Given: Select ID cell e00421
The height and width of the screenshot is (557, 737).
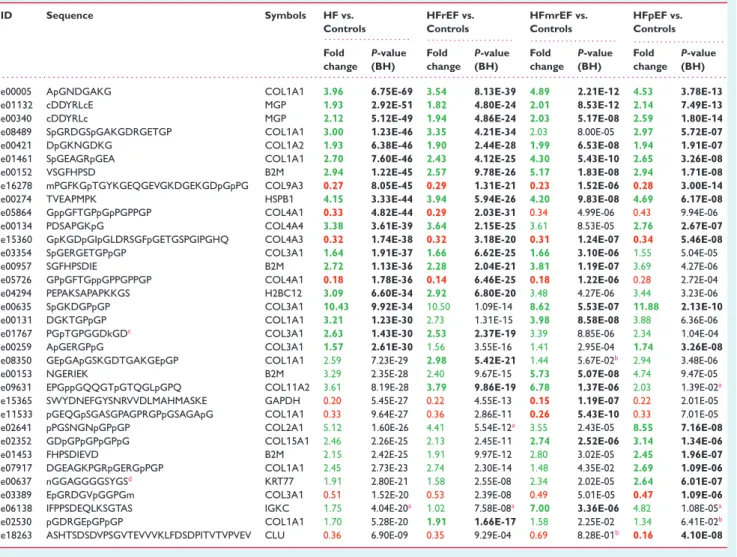Looking at the screenshot, I should pyautogui.click(x=16, y=145).
